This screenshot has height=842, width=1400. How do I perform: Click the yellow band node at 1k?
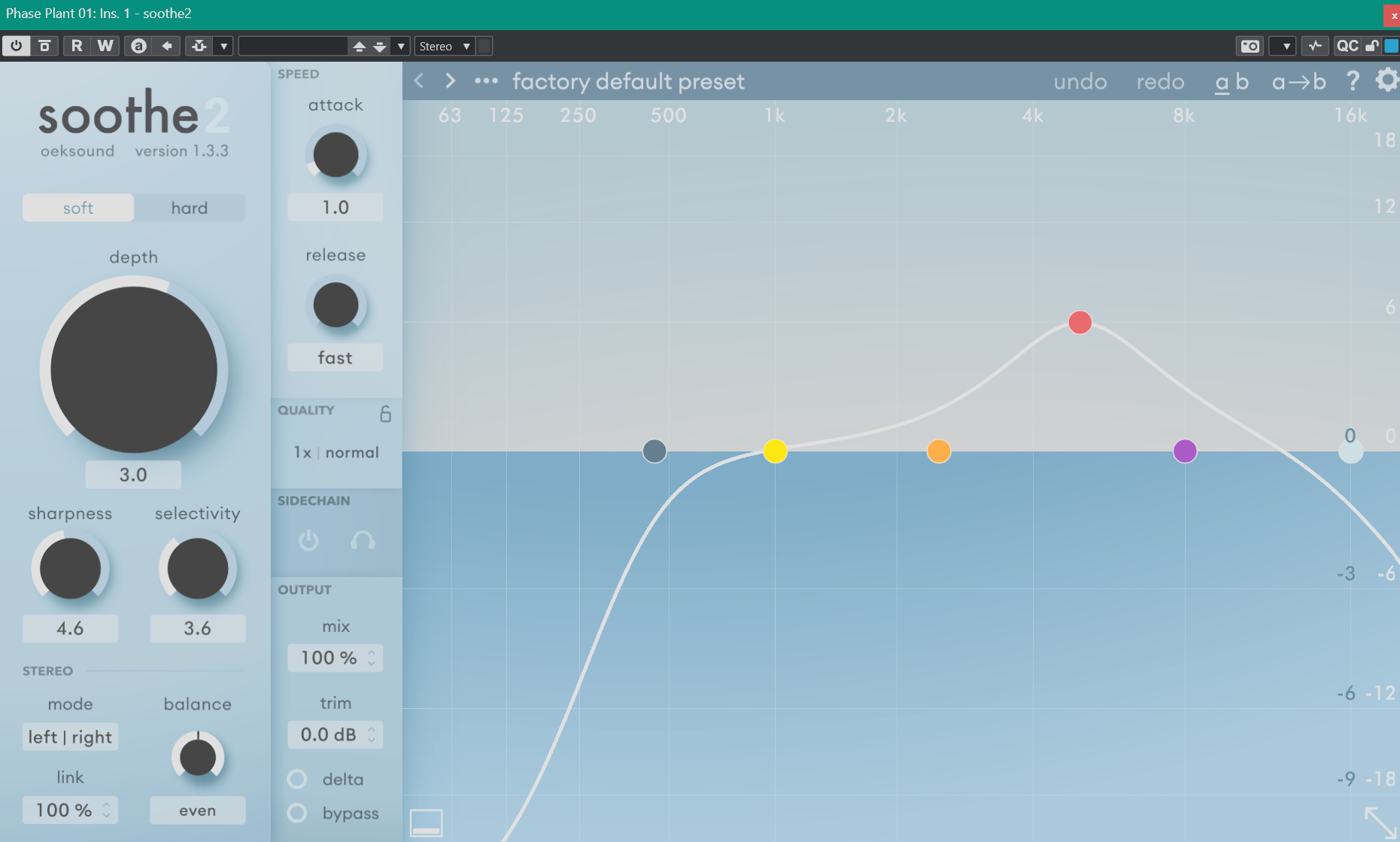point(775,451)
